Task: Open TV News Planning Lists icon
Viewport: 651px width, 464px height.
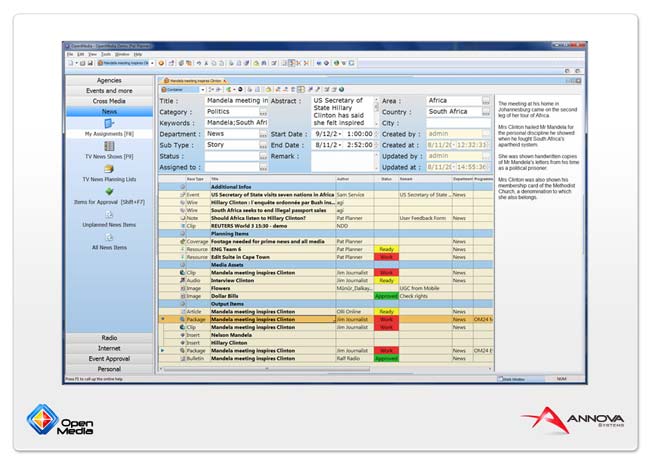Action: [x=109, y=169]
